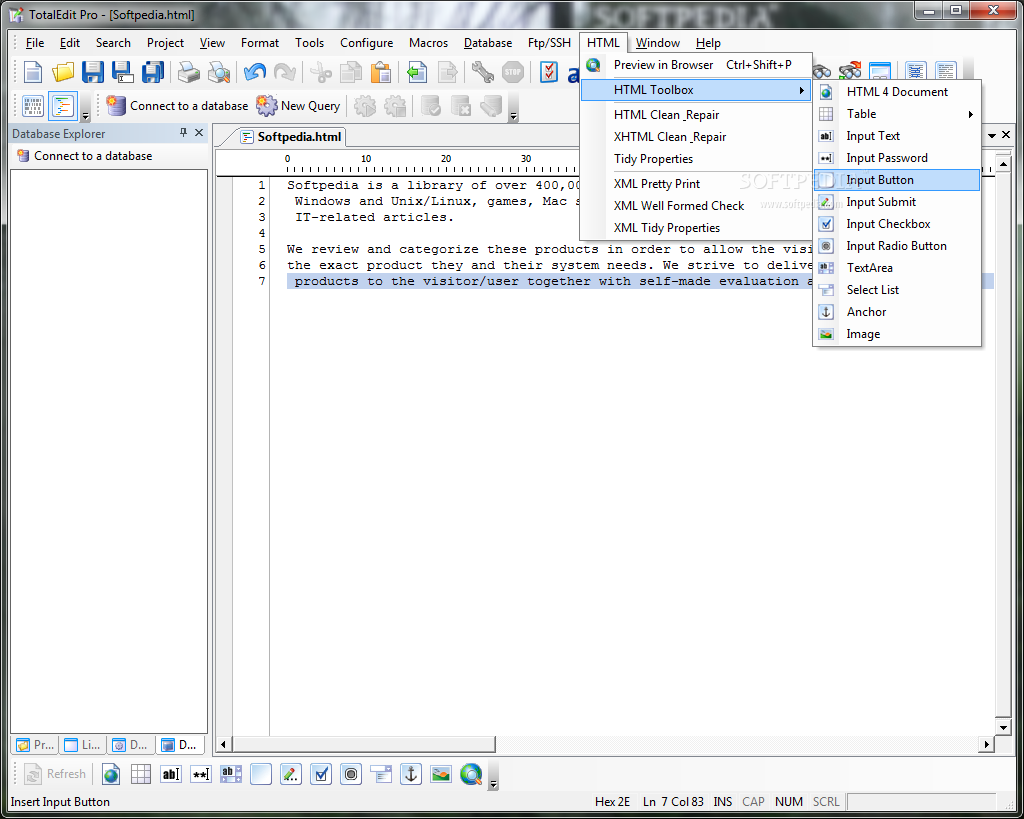Close the Softpedia.html document tab area
Image resolution: width=1024 pixels, height=819 pixels.
point(1006,135)
